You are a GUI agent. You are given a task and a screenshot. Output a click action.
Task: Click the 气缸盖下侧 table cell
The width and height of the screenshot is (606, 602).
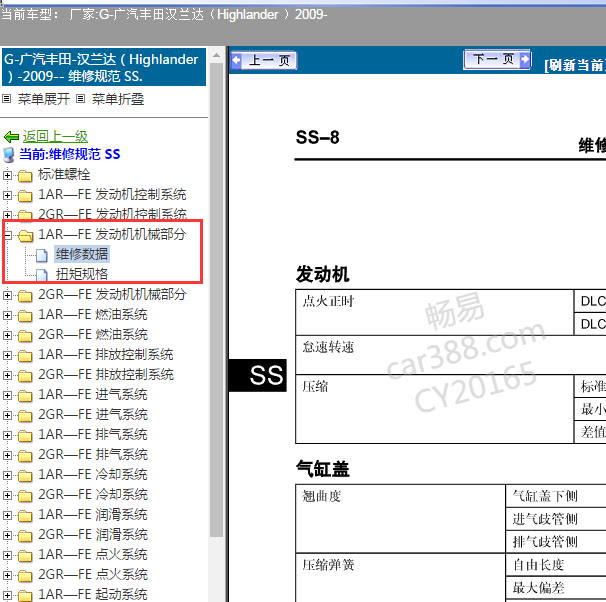tap(555, 496)
